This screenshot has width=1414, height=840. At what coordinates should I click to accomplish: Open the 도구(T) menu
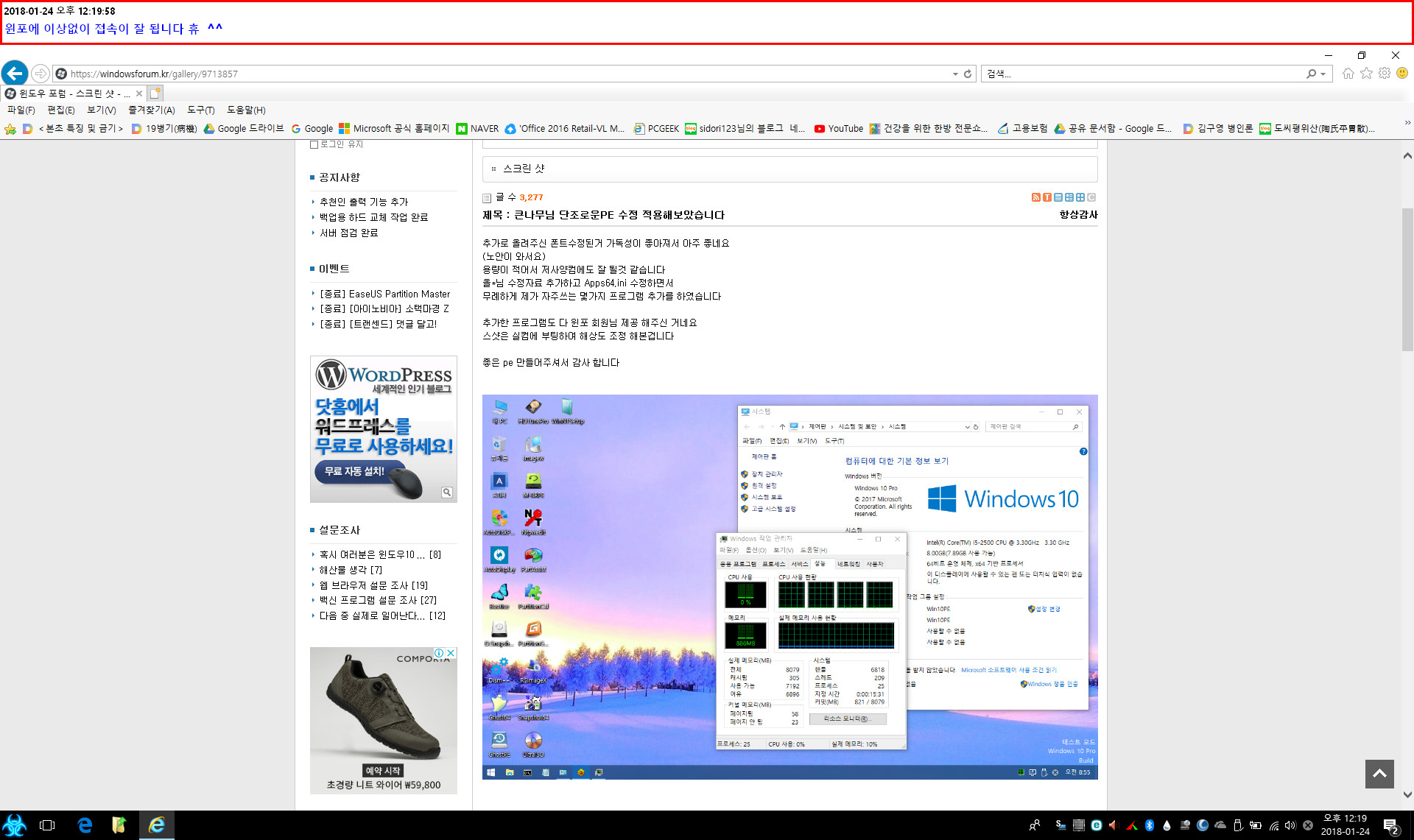tap(200, 110)
